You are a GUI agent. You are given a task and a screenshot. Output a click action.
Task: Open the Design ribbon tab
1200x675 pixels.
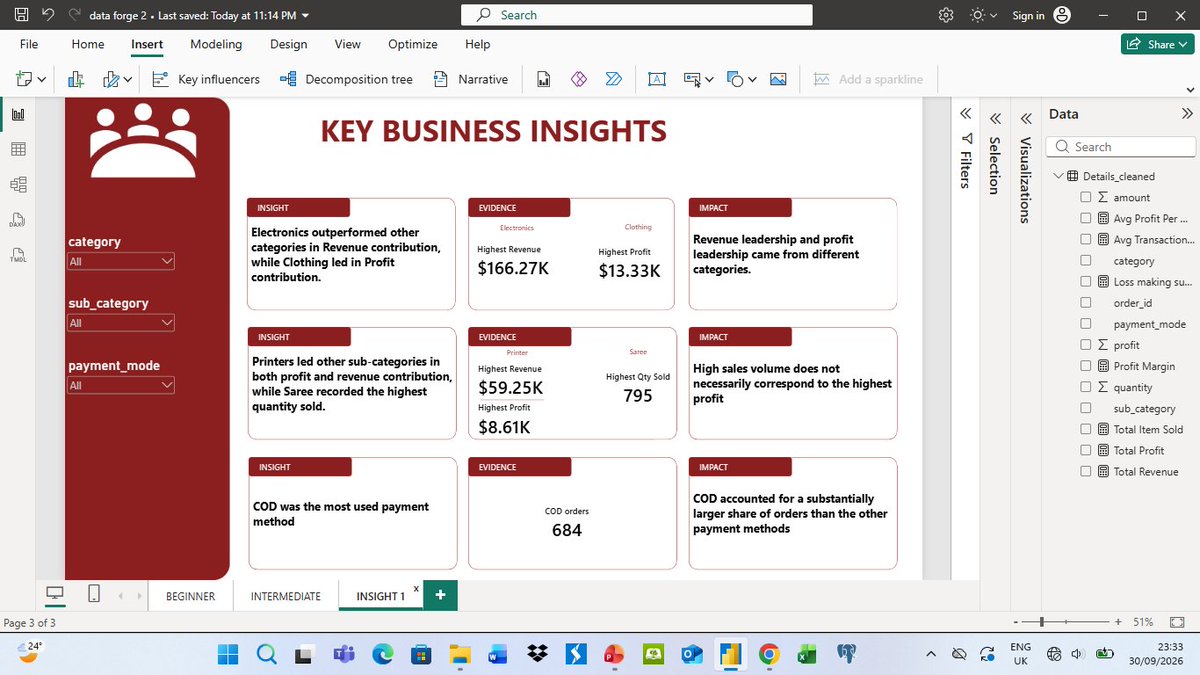pyautogui.click(x=289, y=44)
